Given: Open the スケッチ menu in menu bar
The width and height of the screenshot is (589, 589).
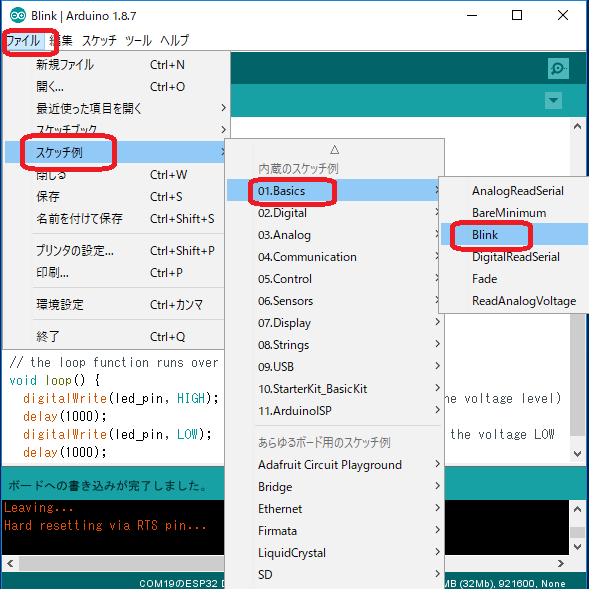Looking at the screenshot, I should pos(99,41).
